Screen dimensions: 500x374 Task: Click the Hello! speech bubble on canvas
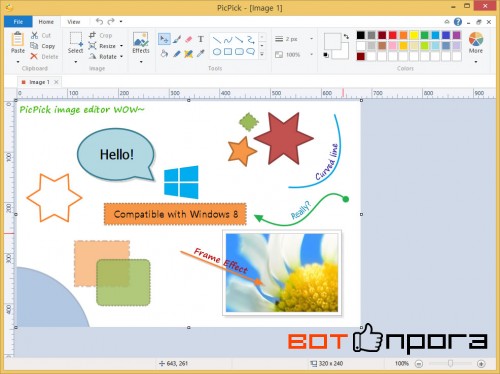coord(116,155)
